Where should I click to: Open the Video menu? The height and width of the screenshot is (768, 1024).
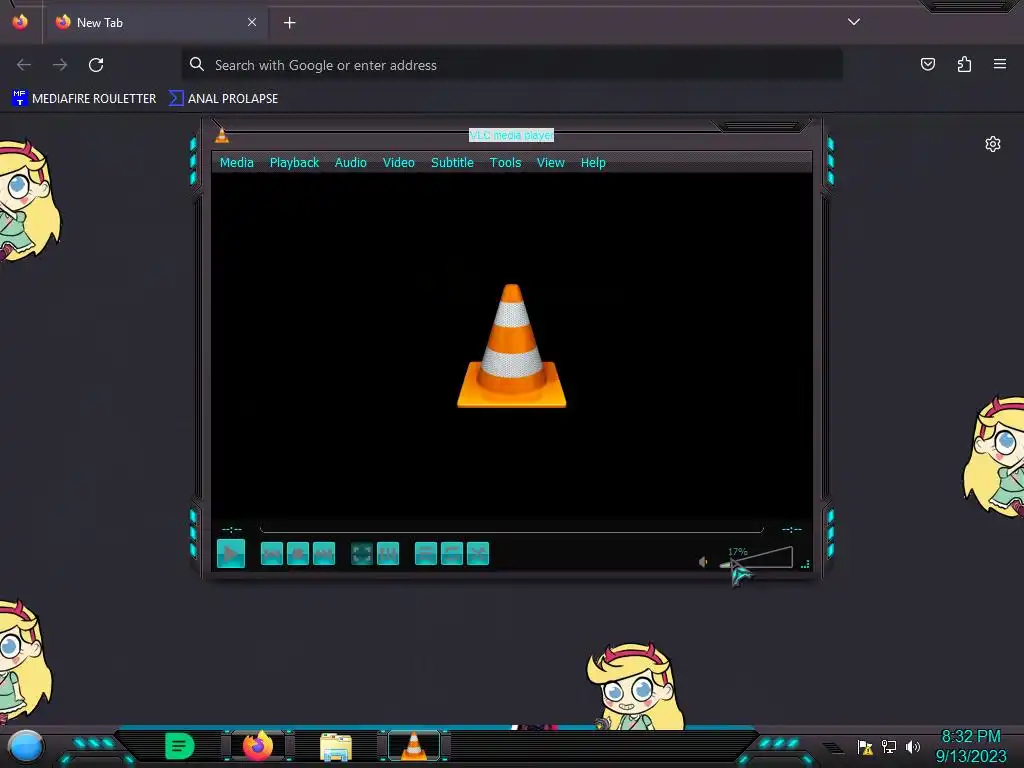tap(398, 163)
